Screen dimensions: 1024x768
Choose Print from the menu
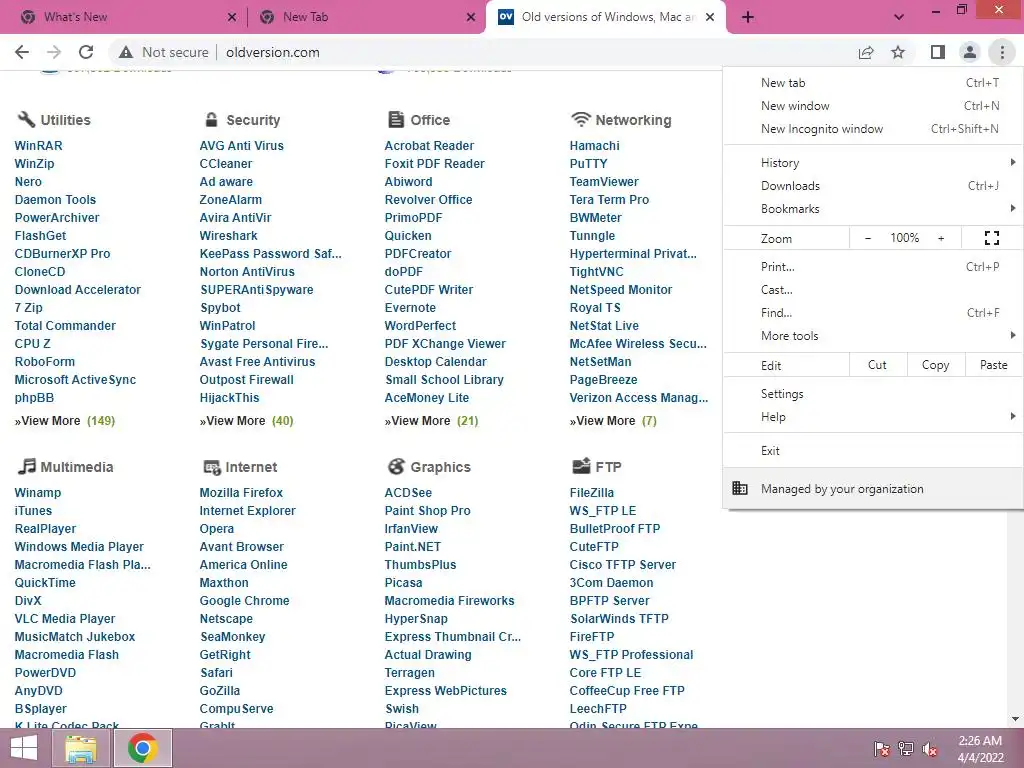(x=873, y=266)
